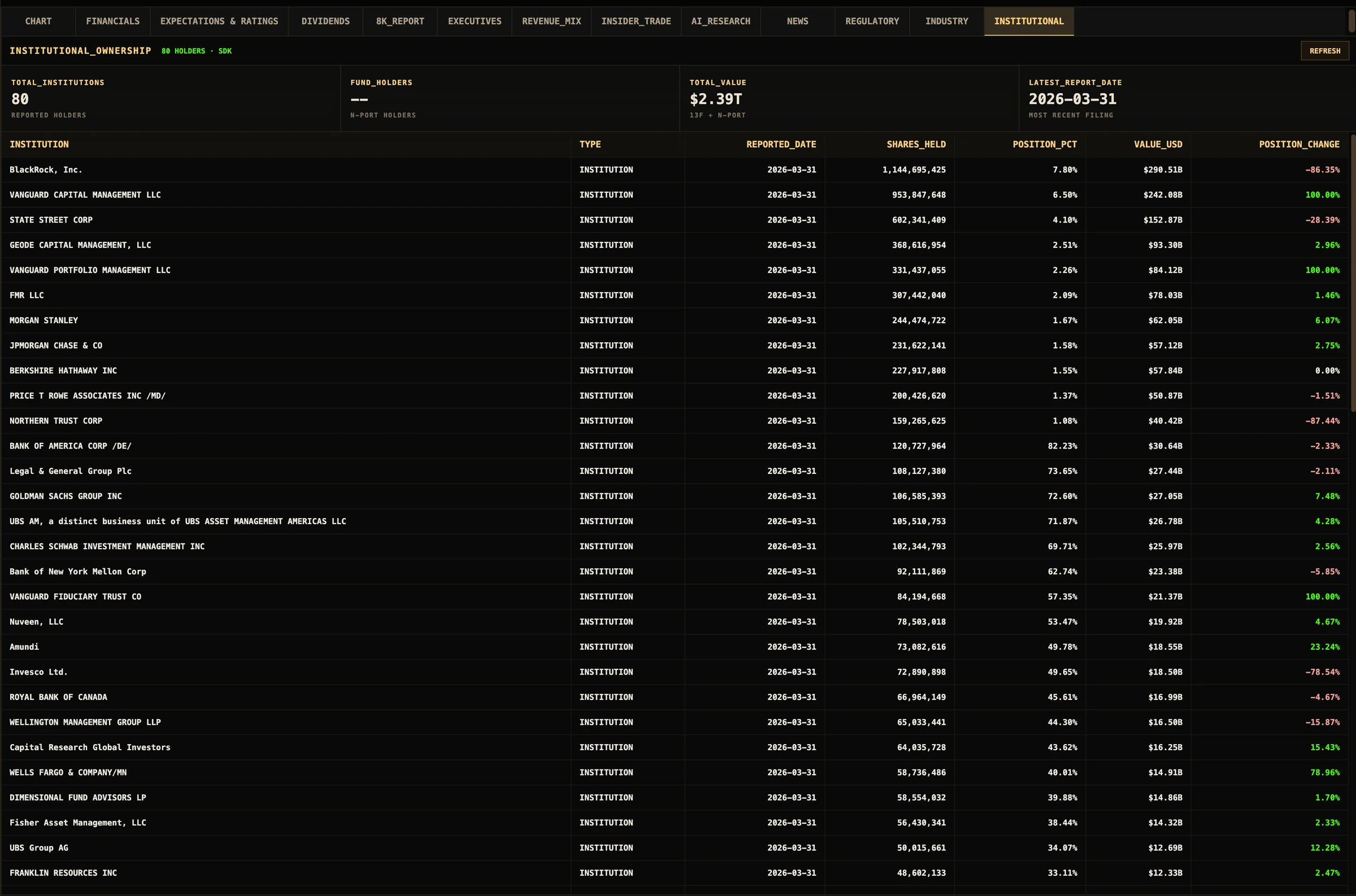1356x896 pixels.
Task: Open the INSIDER_TRADE tab
Action: click(636, 21)
